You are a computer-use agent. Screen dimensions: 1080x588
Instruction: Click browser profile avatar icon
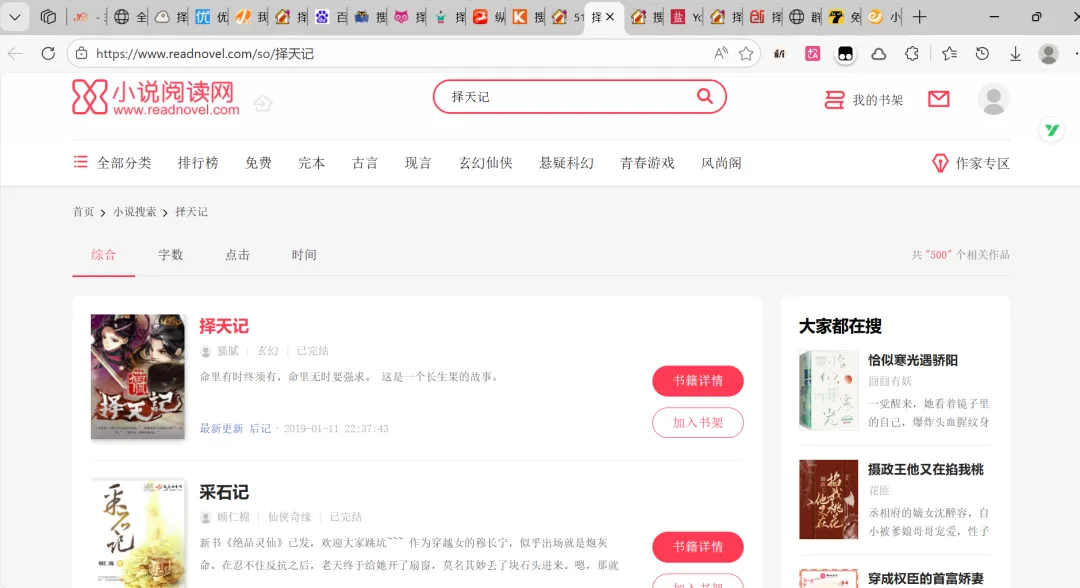pos(1048,54)
